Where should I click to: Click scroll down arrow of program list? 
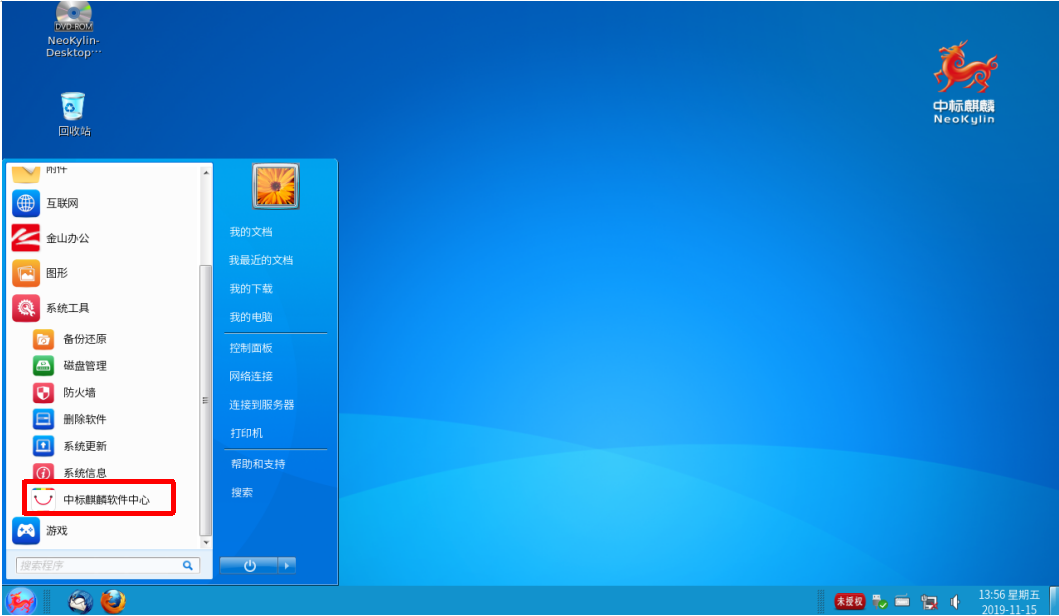point(206,542)
